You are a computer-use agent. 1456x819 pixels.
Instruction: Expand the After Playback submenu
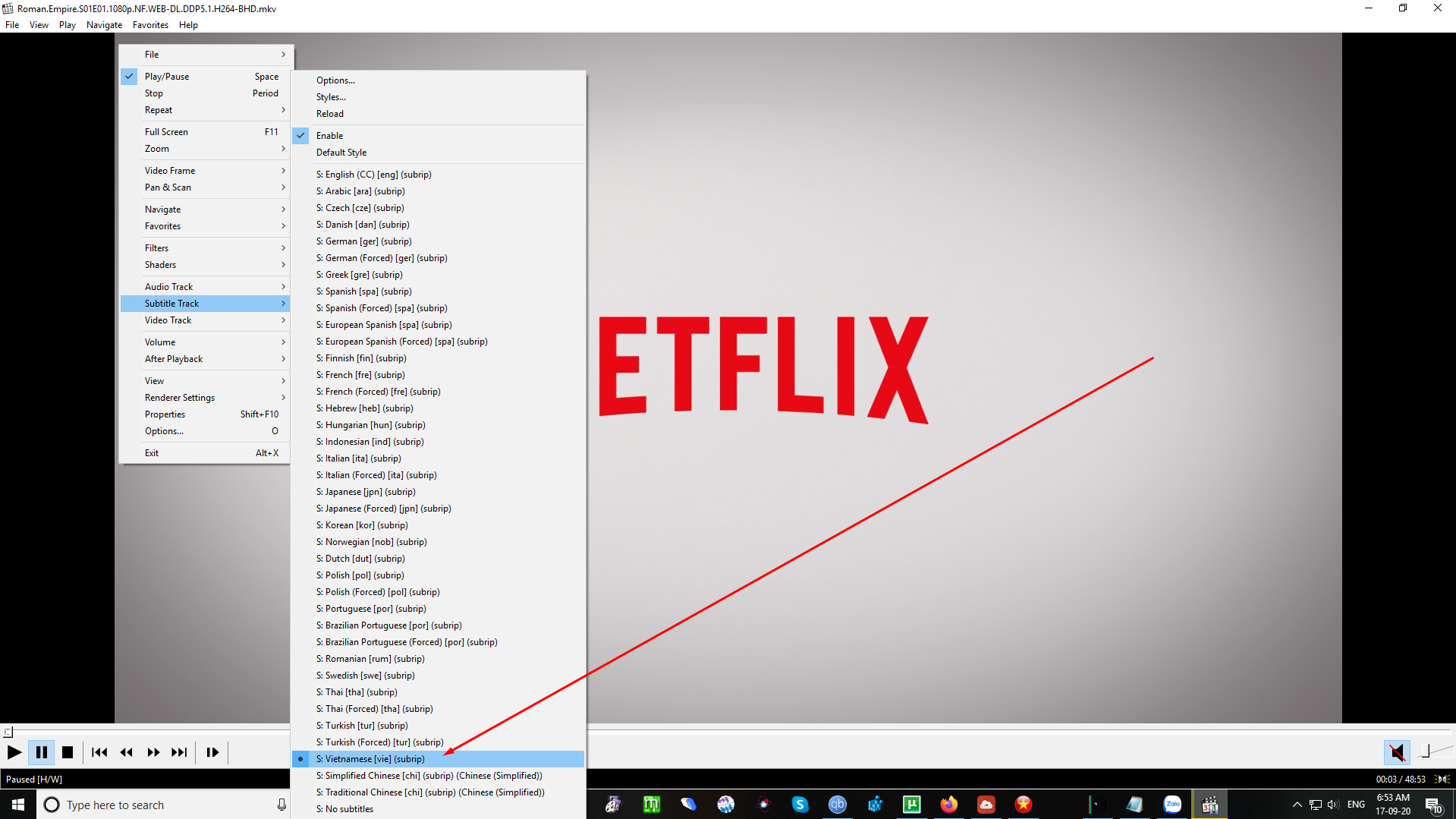[x=206, y=359]
